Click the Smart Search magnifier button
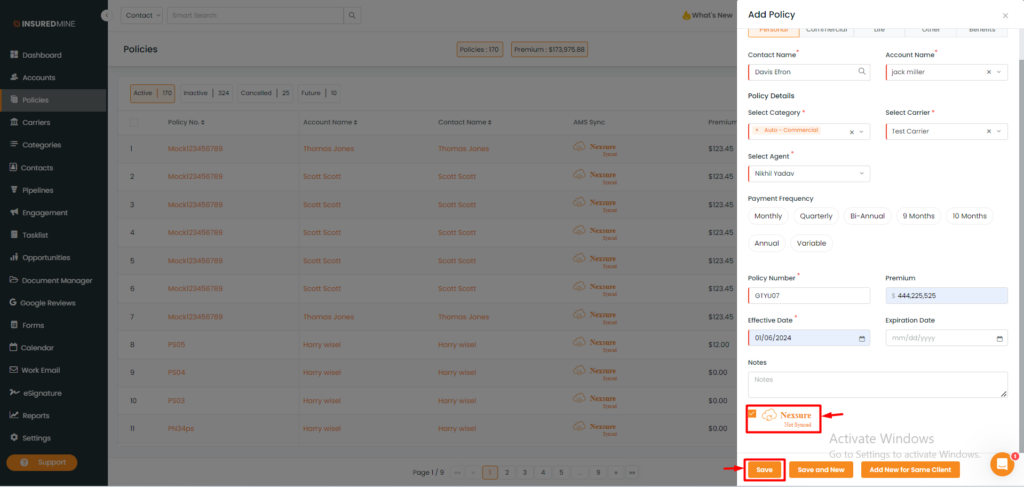1024x487 pixels. [353, 15]
